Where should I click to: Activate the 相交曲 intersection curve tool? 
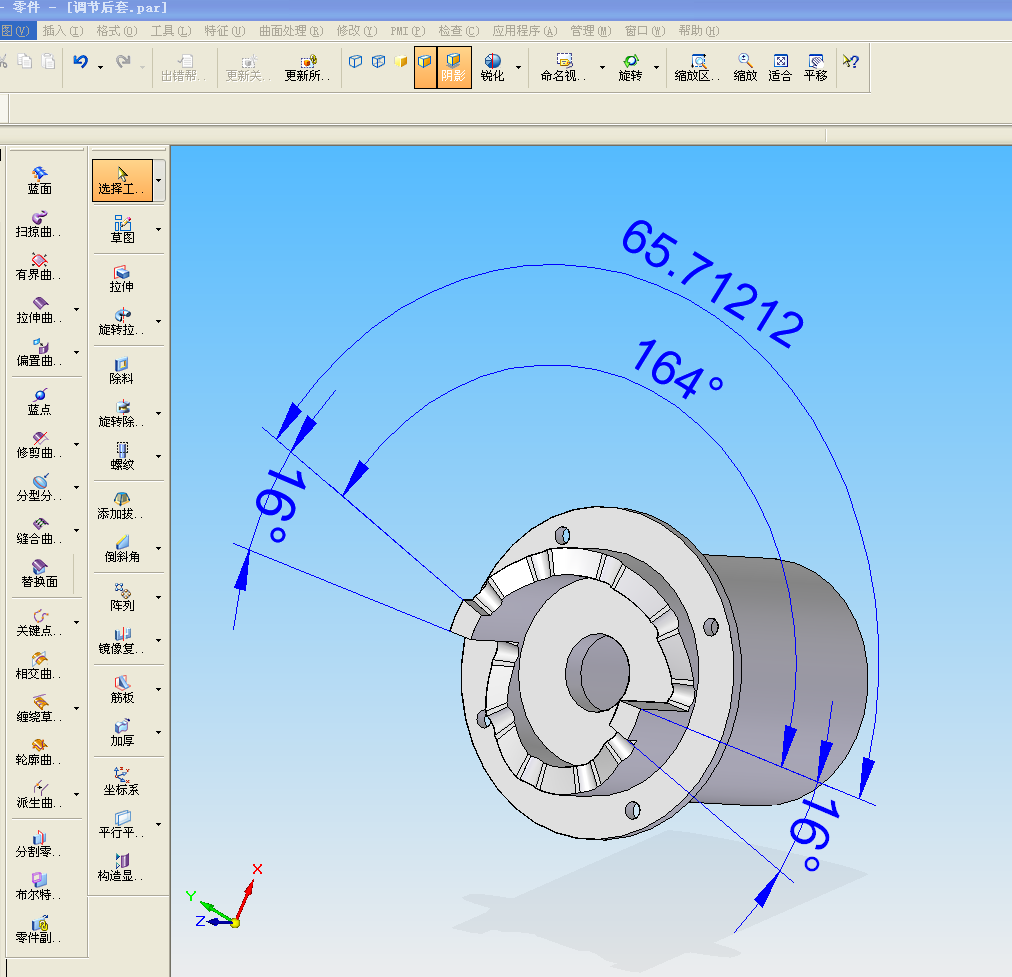tap(39, 666)
